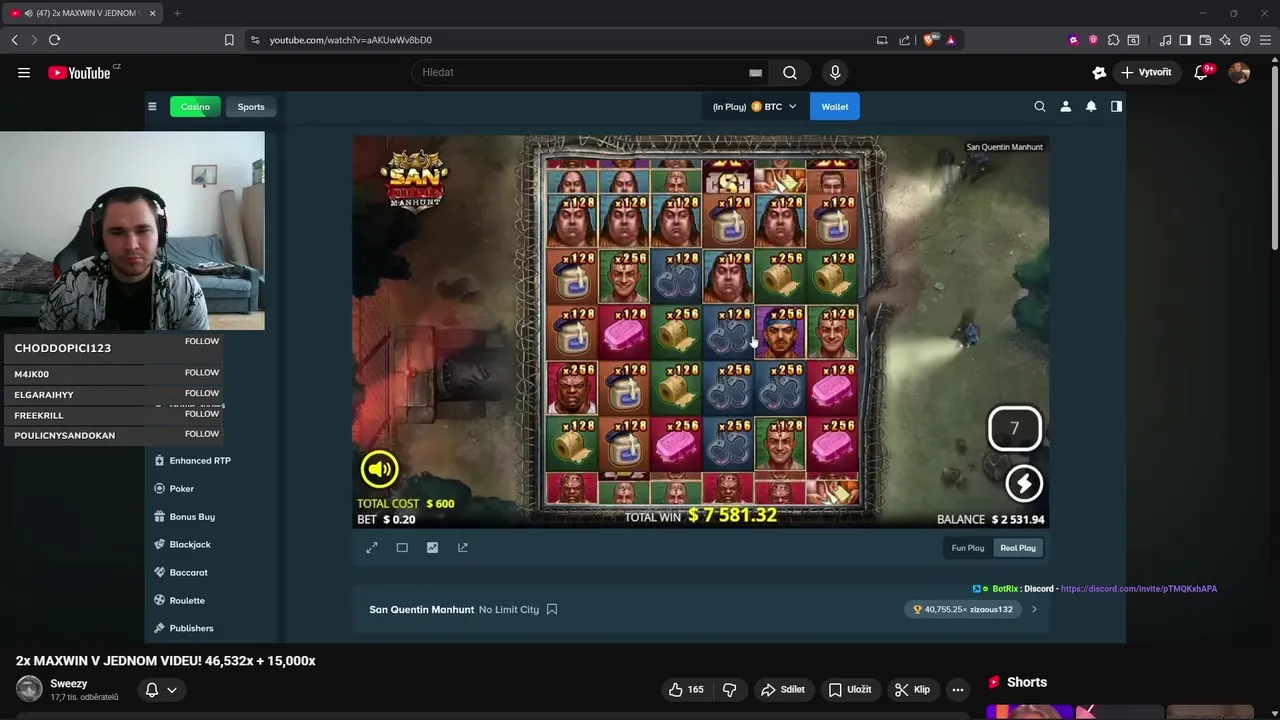The width and height of the screenshot is (1280, 720).
Task: Switch to Real Play mode
Action: [x=1018, y=548]
